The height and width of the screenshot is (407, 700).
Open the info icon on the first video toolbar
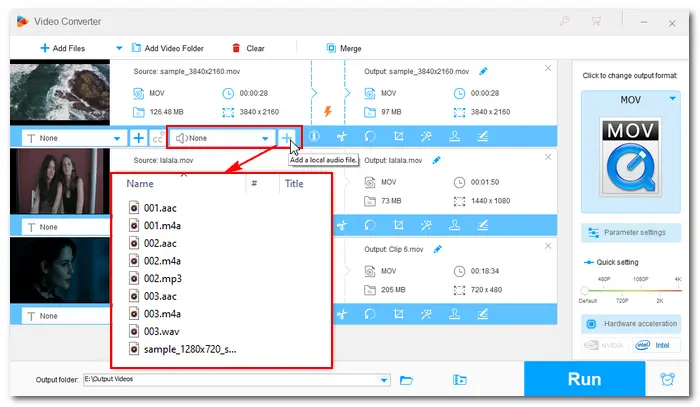click(314, 136)
